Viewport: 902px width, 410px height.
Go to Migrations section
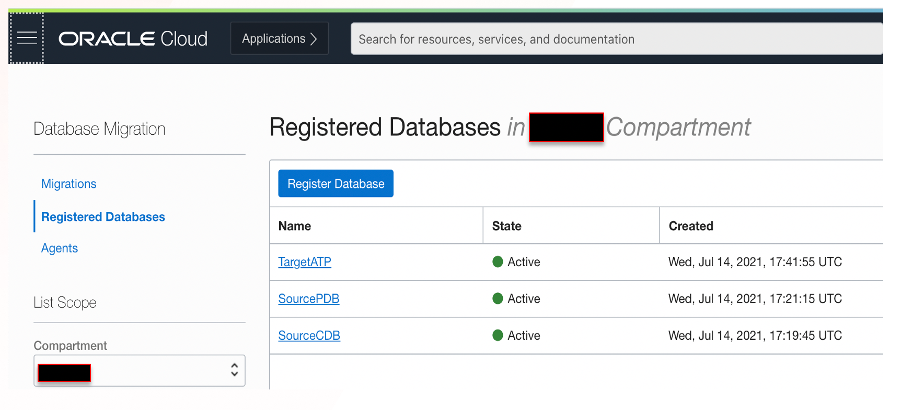pyautogui.click(x=68, y=184)
